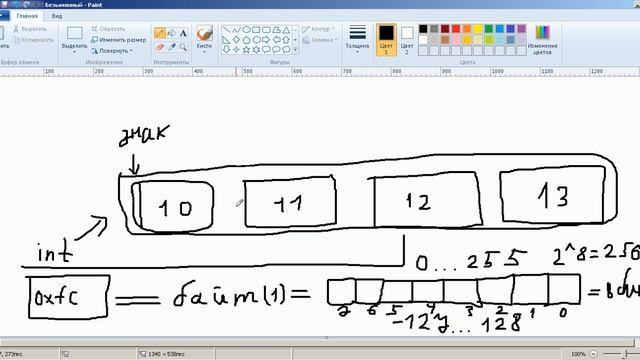640x360 pixels.
Task: Click the Brushes (Кисти) icon
Action: tap(204, 33)
